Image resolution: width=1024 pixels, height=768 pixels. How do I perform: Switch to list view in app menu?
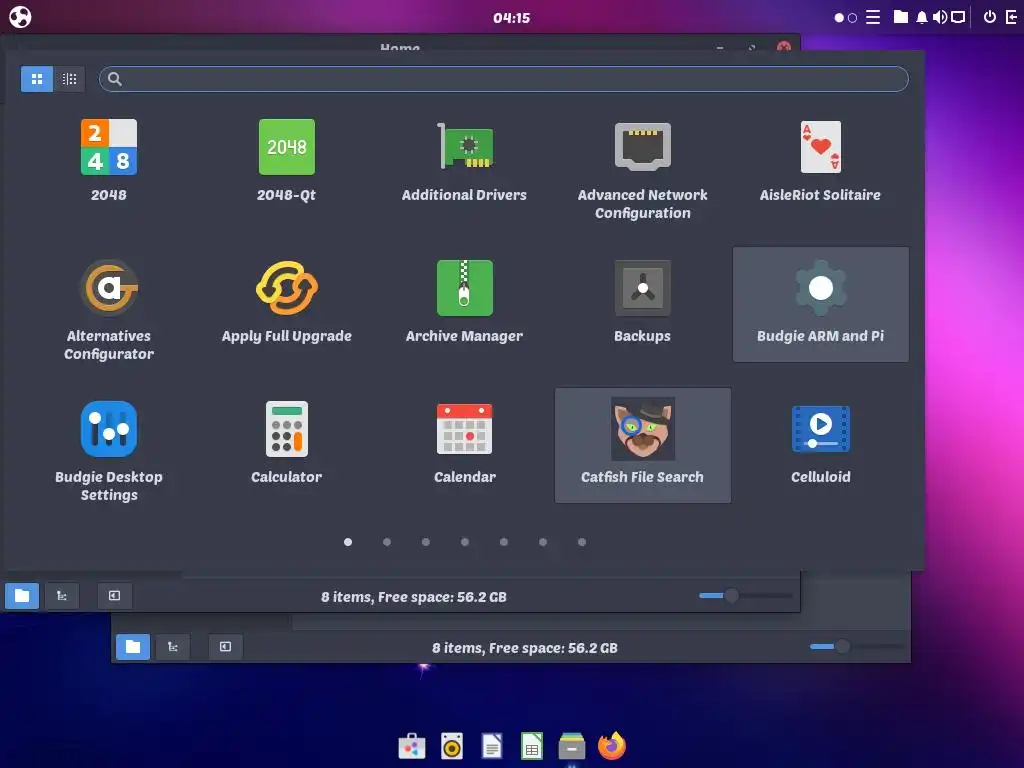pos(69,79)
